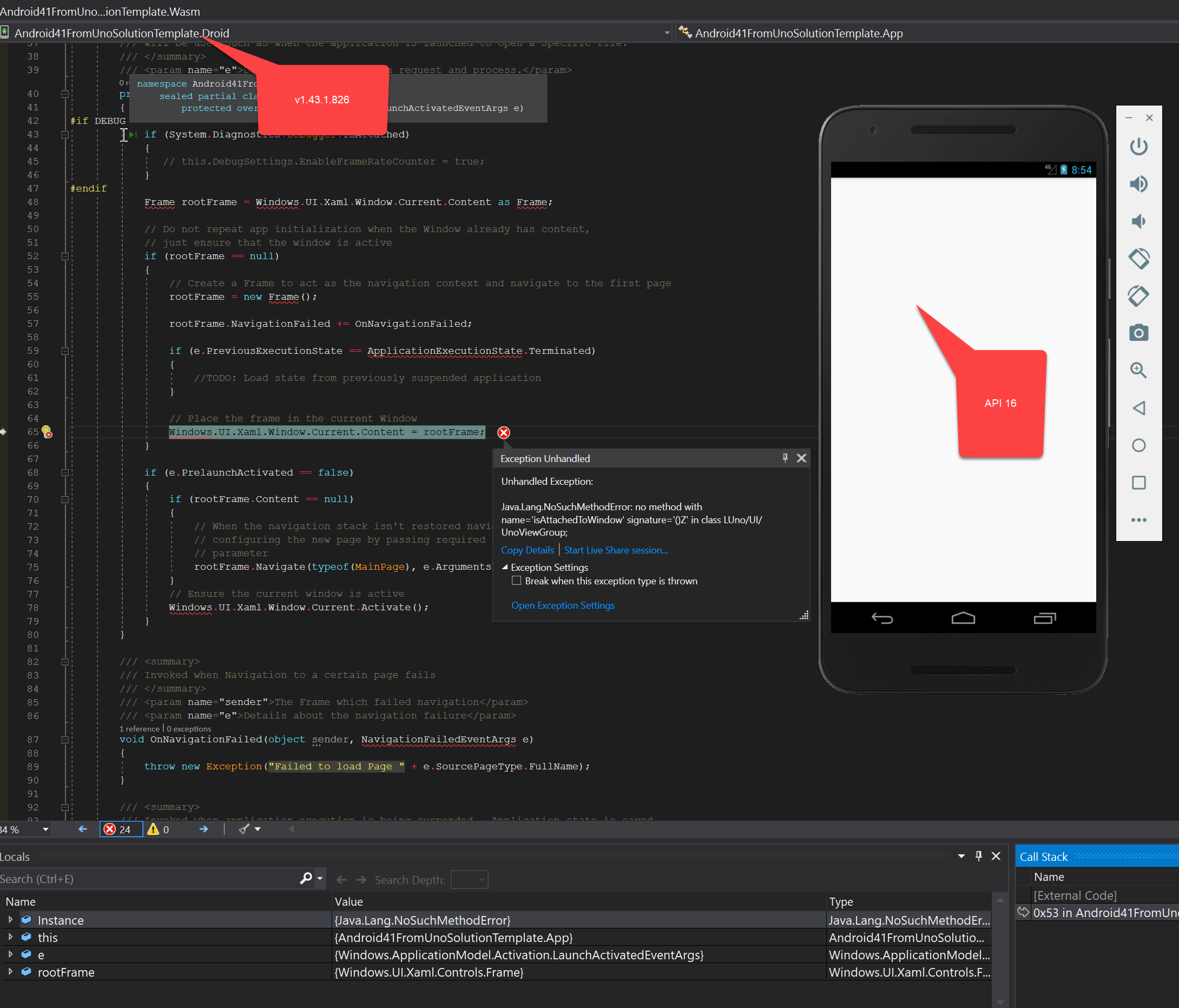The width and height of the screenshot is (1179, 1008).
Task: Pin the Exception Unhandled popup
Action: click(785, 458)
